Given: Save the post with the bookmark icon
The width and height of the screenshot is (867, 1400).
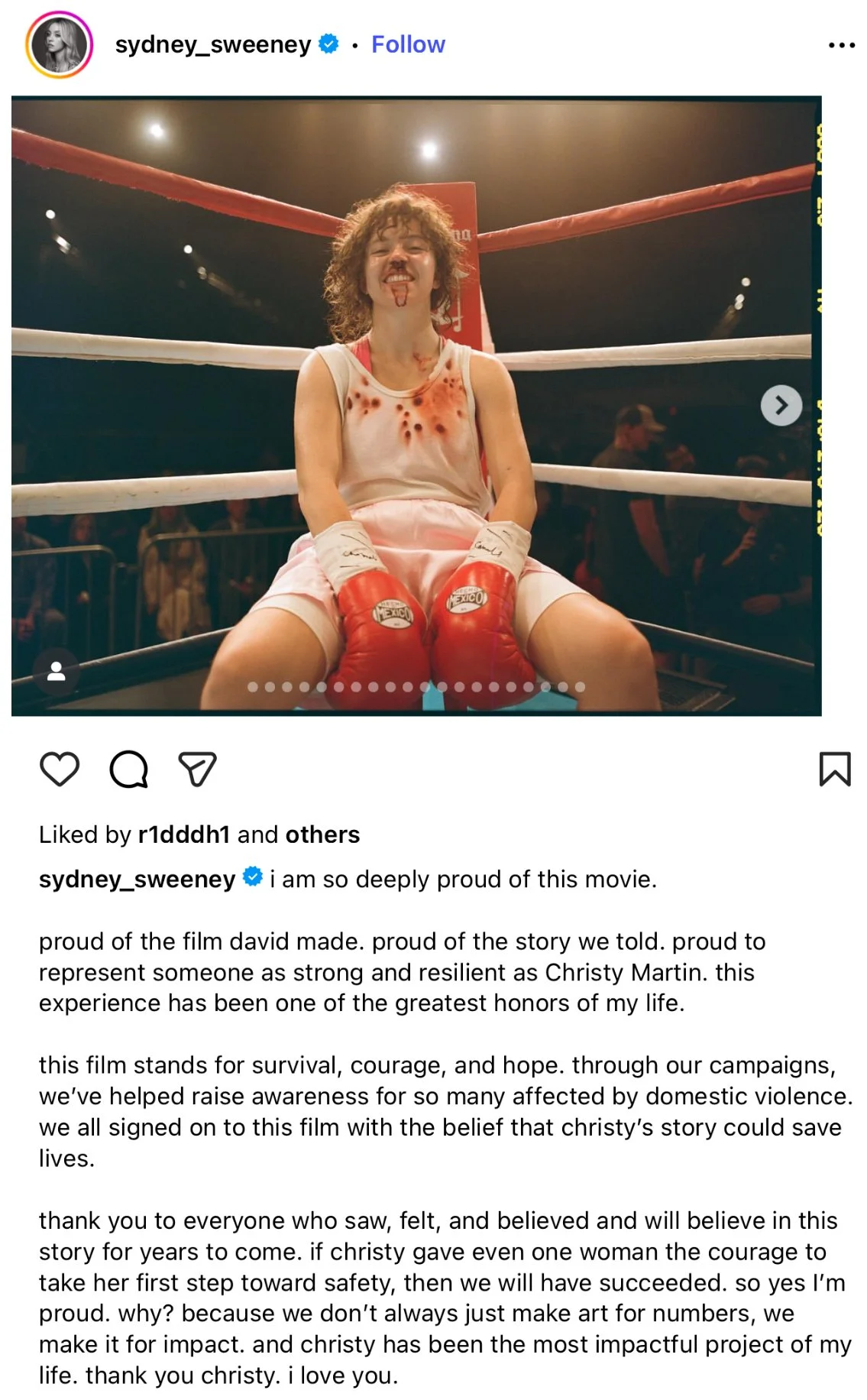Looking at the screenshot, I should click(x=834, y=769).
